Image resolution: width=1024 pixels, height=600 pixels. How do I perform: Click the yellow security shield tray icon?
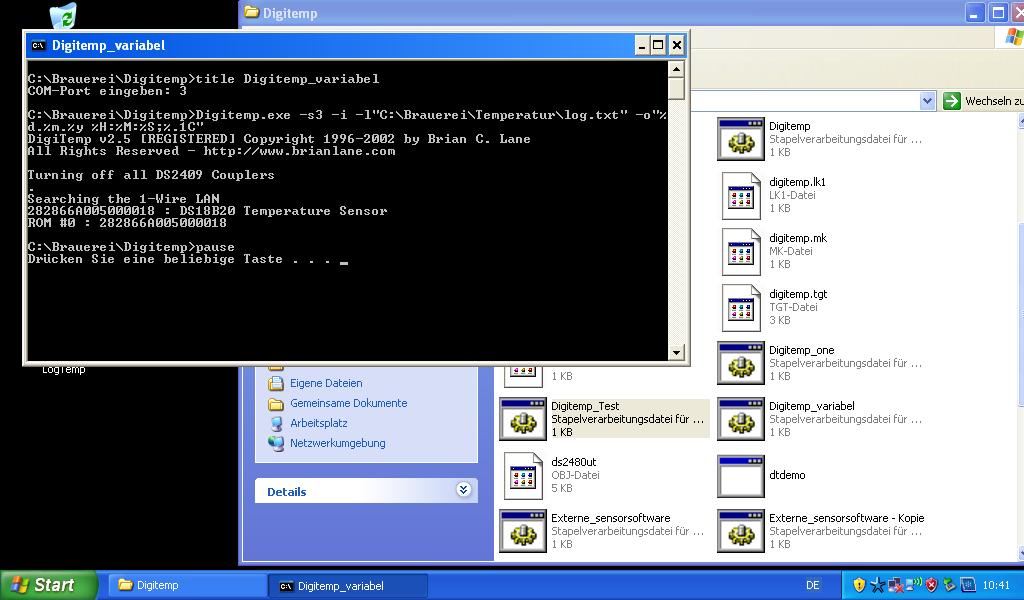pos(858,585)
